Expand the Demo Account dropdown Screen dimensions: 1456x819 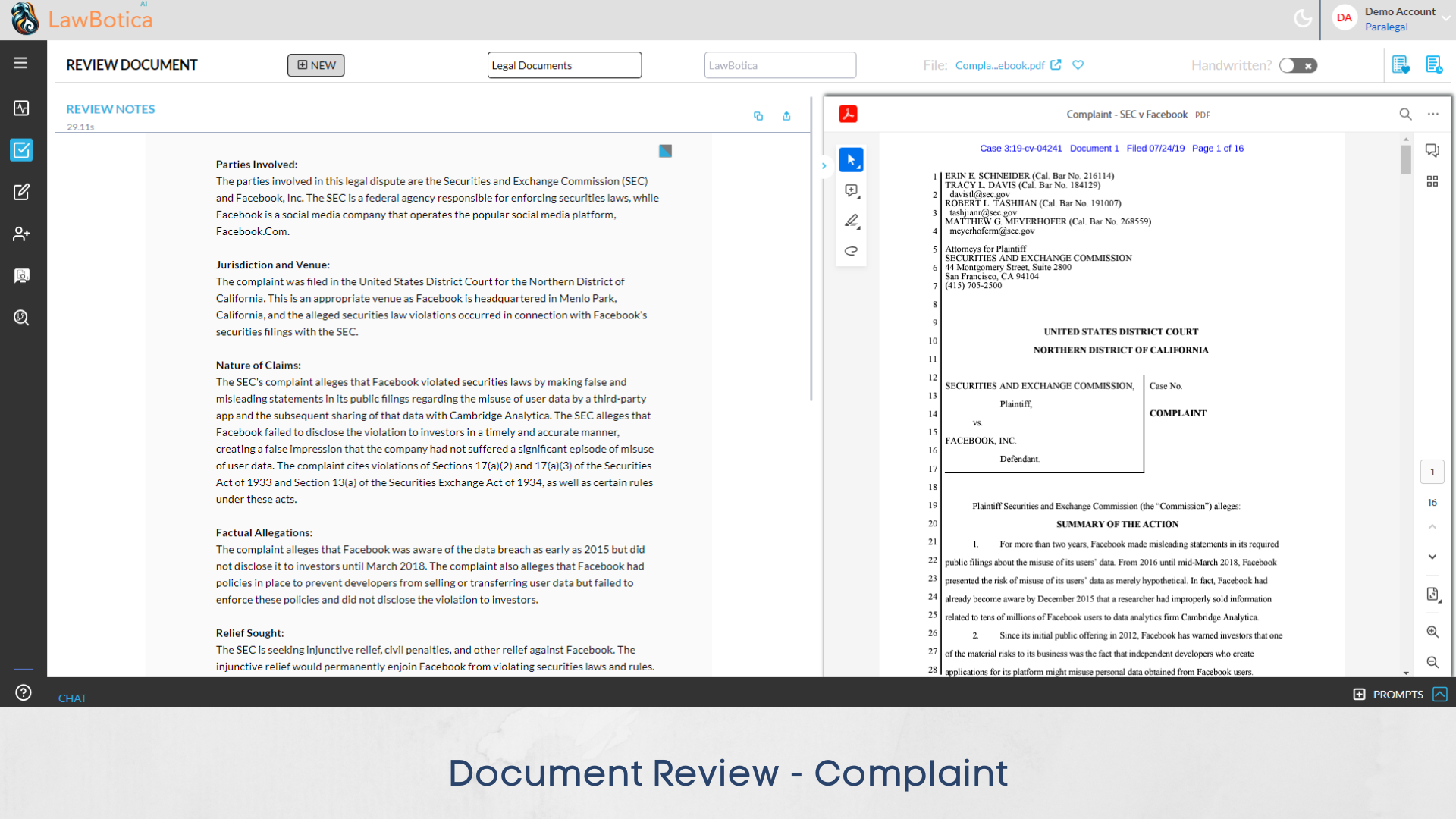coord(1445,18)
